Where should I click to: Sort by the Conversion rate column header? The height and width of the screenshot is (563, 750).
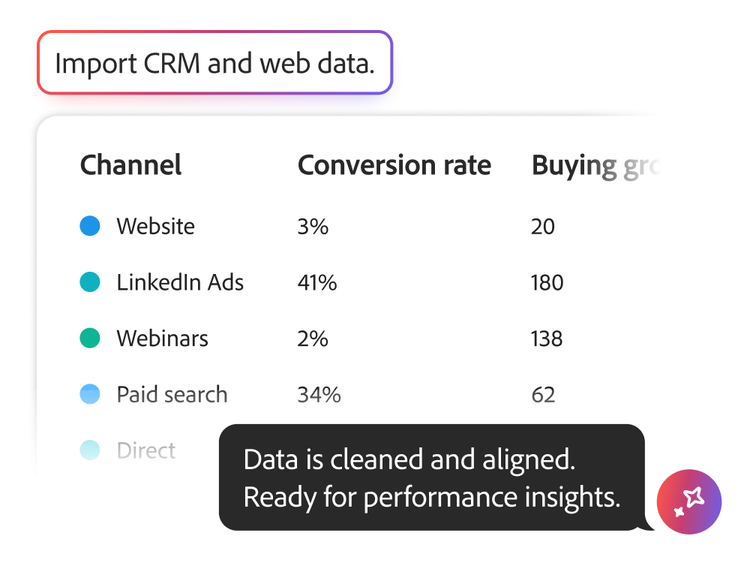[x=394, y=165]
